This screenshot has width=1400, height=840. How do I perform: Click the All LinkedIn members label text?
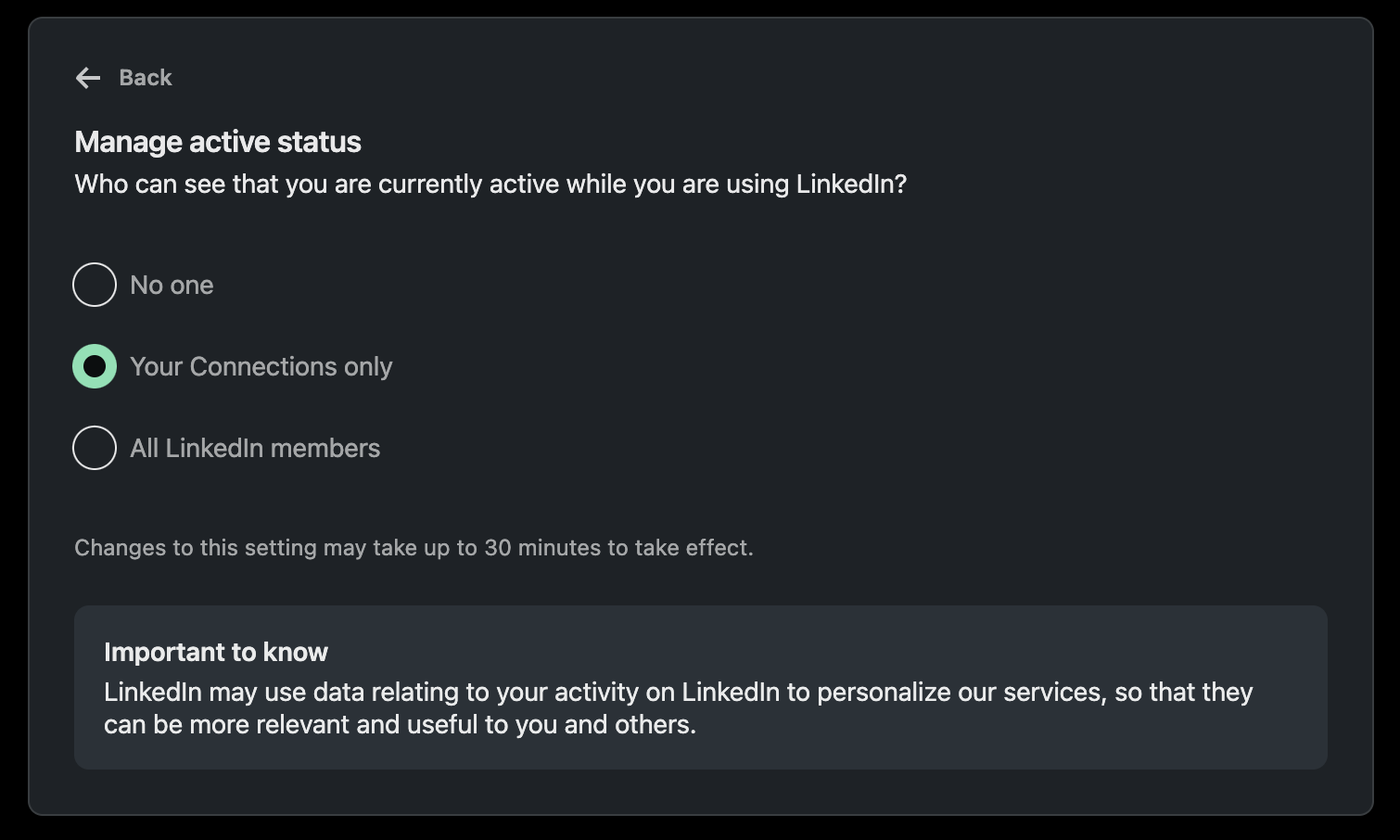[x=254, y=448]
